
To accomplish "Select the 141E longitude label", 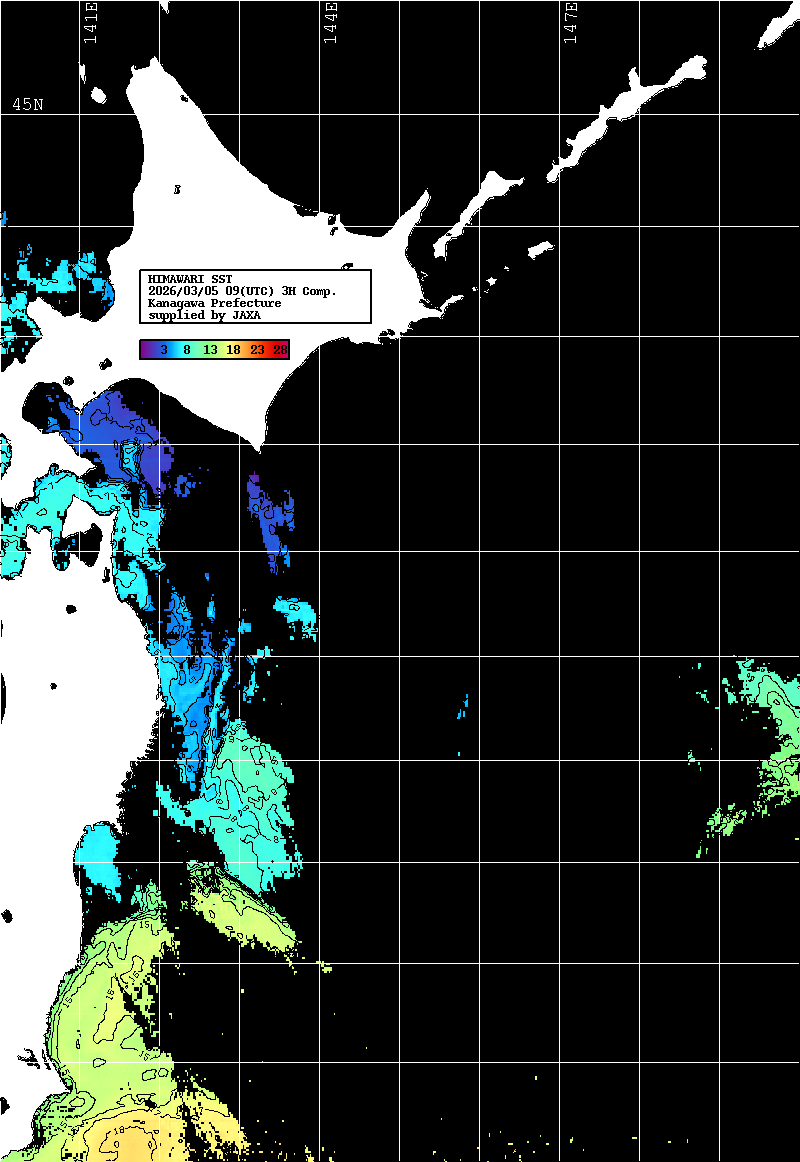I will 91,23.
